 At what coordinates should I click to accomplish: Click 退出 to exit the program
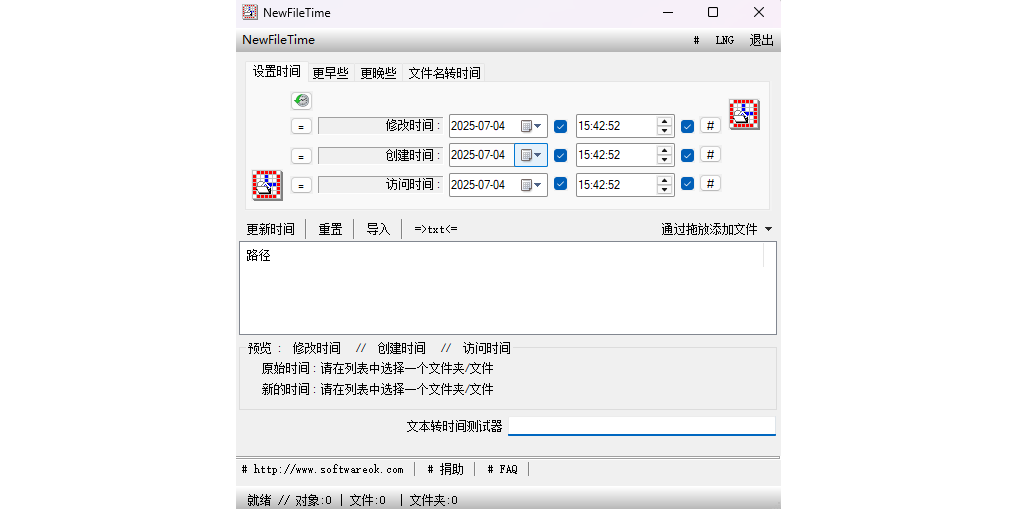coord(762,40)
